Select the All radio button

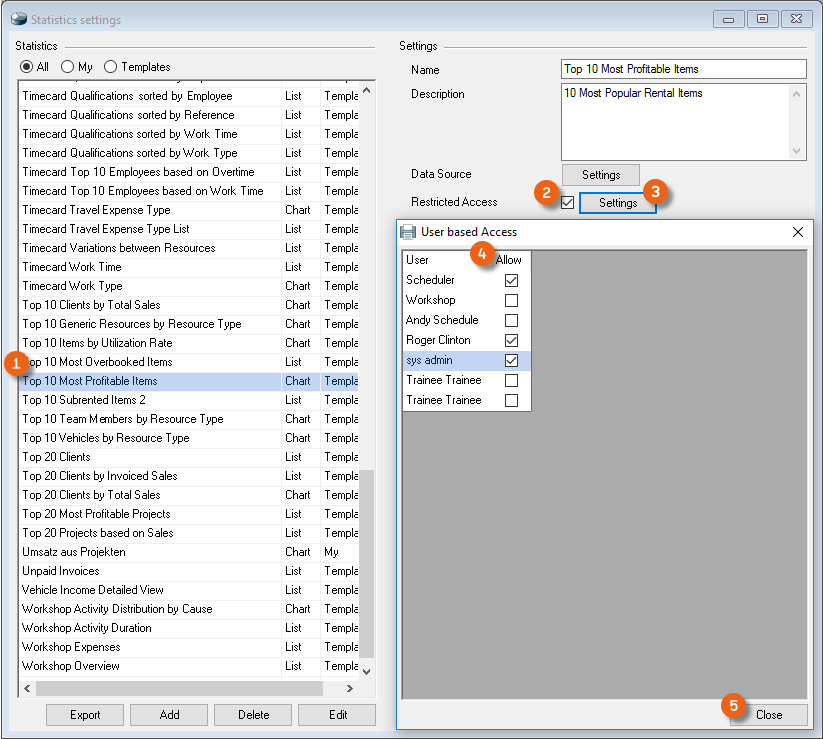click(27, 67)
